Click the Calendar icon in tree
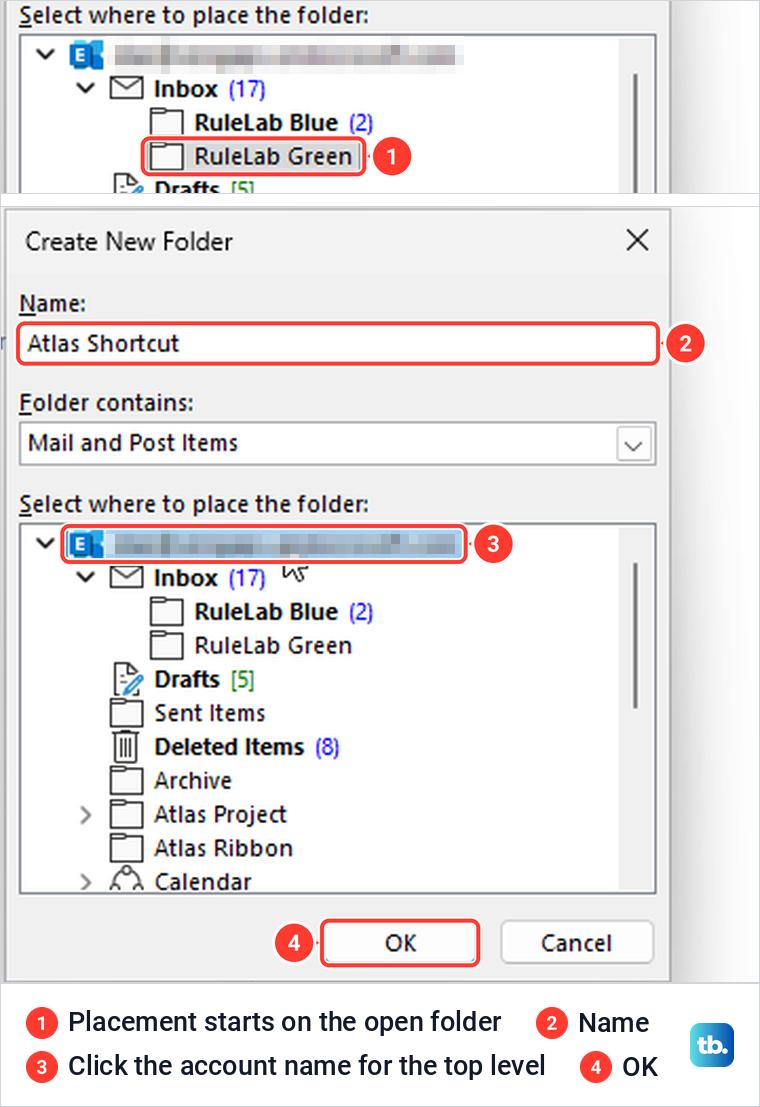The image size is (760, 1107). (126, 879)
